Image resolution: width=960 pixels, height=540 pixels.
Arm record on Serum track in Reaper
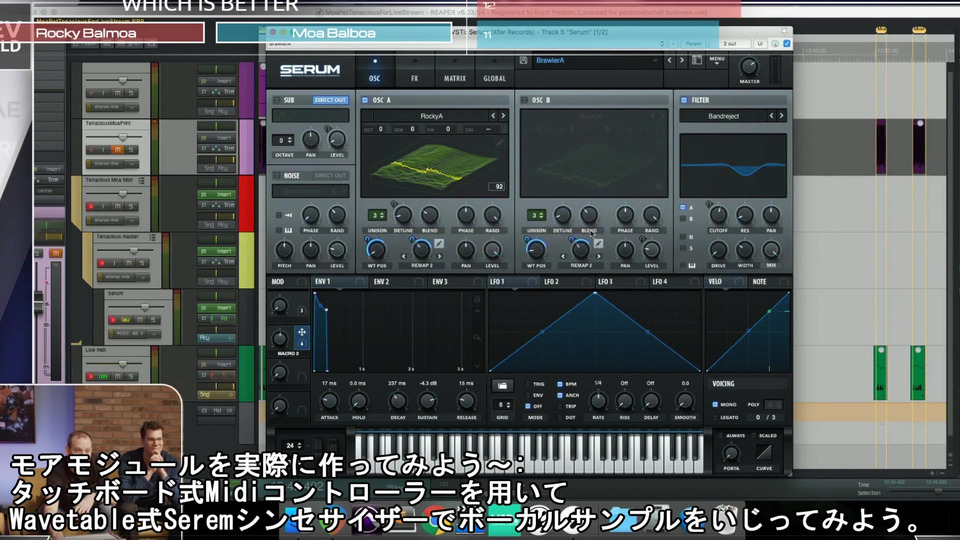click(x=112, y=320)
